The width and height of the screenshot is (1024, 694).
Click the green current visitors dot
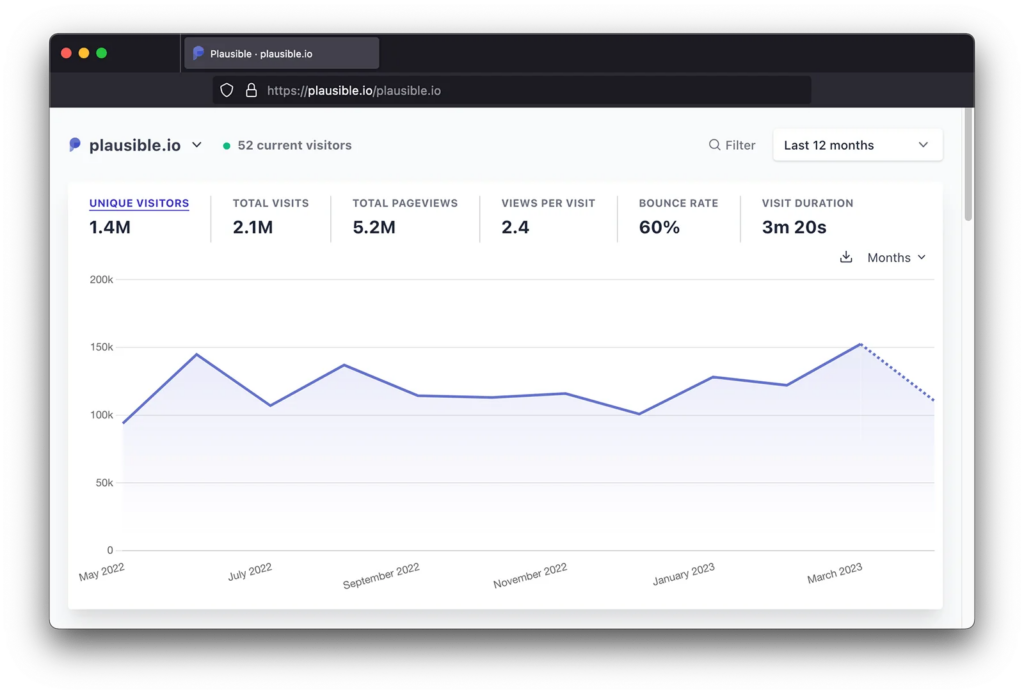(x=227, y=146)
